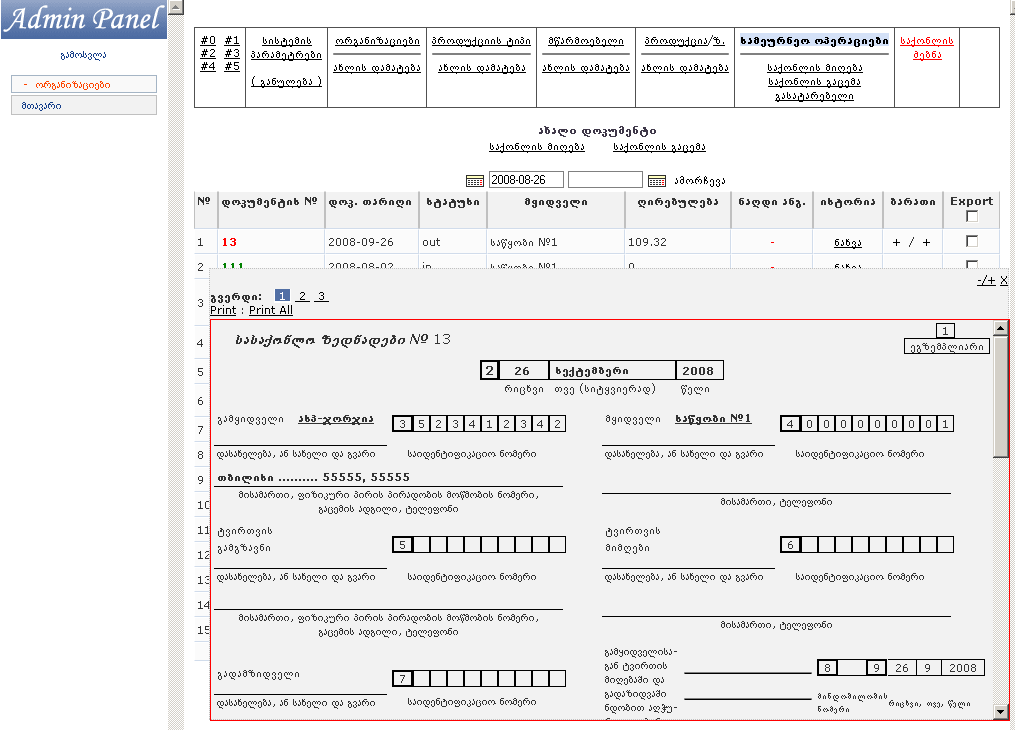Click საქონლის მიღება under ახალი დოკუმენტი
1015x730 pixels.
coord(537,147)
